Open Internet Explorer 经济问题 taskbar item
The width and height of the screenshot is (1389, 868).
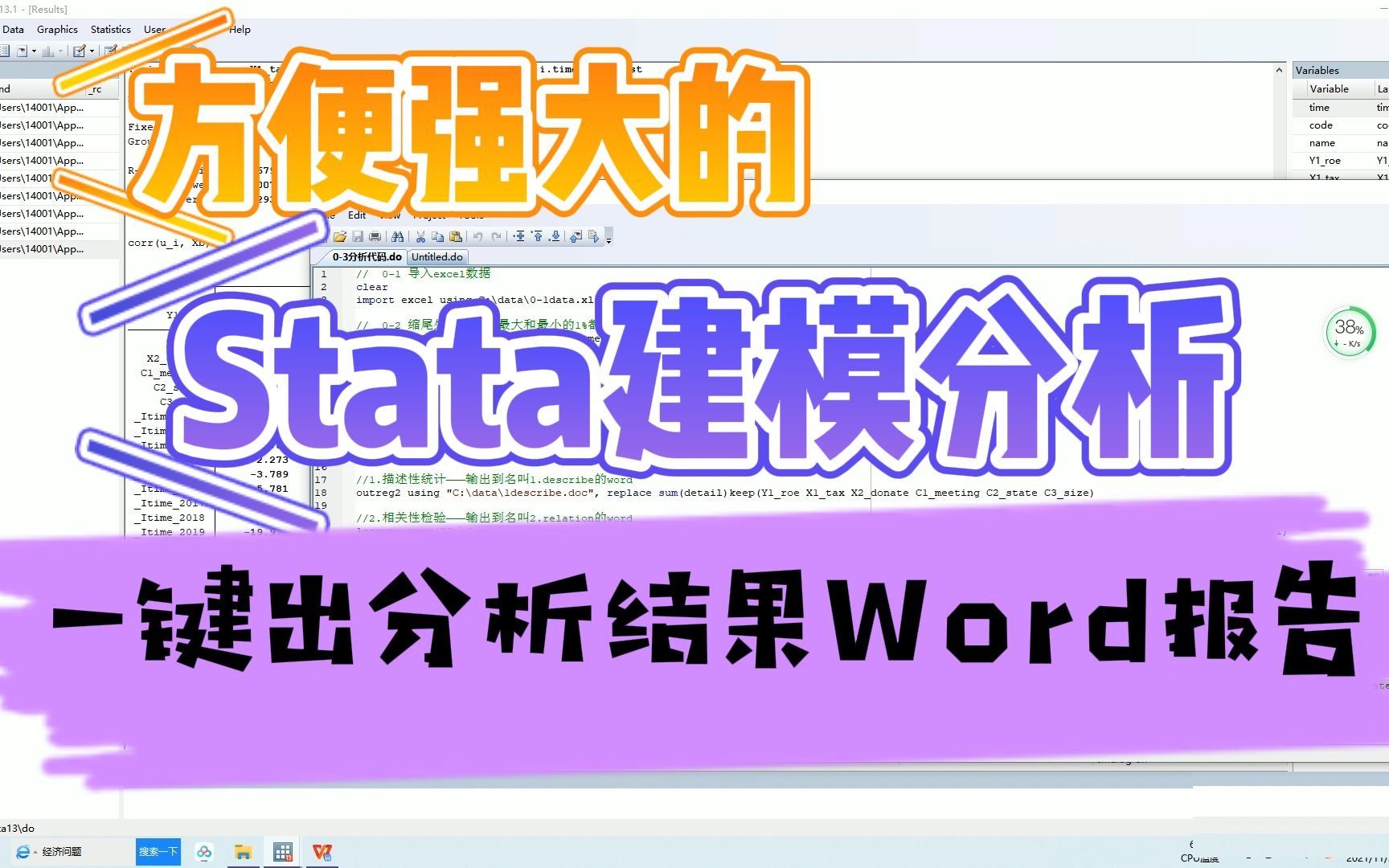[x=50, y=851]
